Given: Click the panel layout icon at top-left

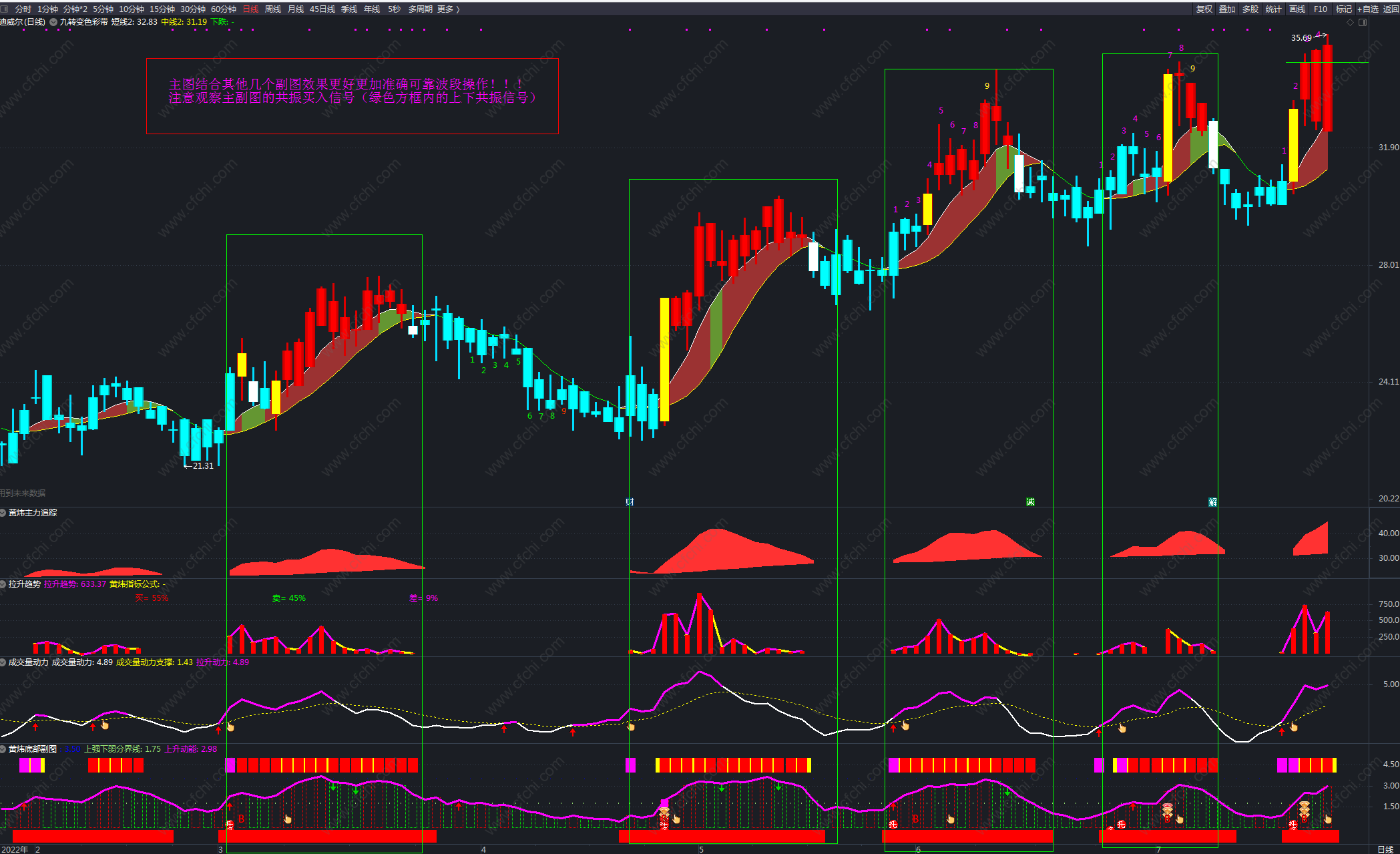Looking at the screenshot, I should 5,9.
